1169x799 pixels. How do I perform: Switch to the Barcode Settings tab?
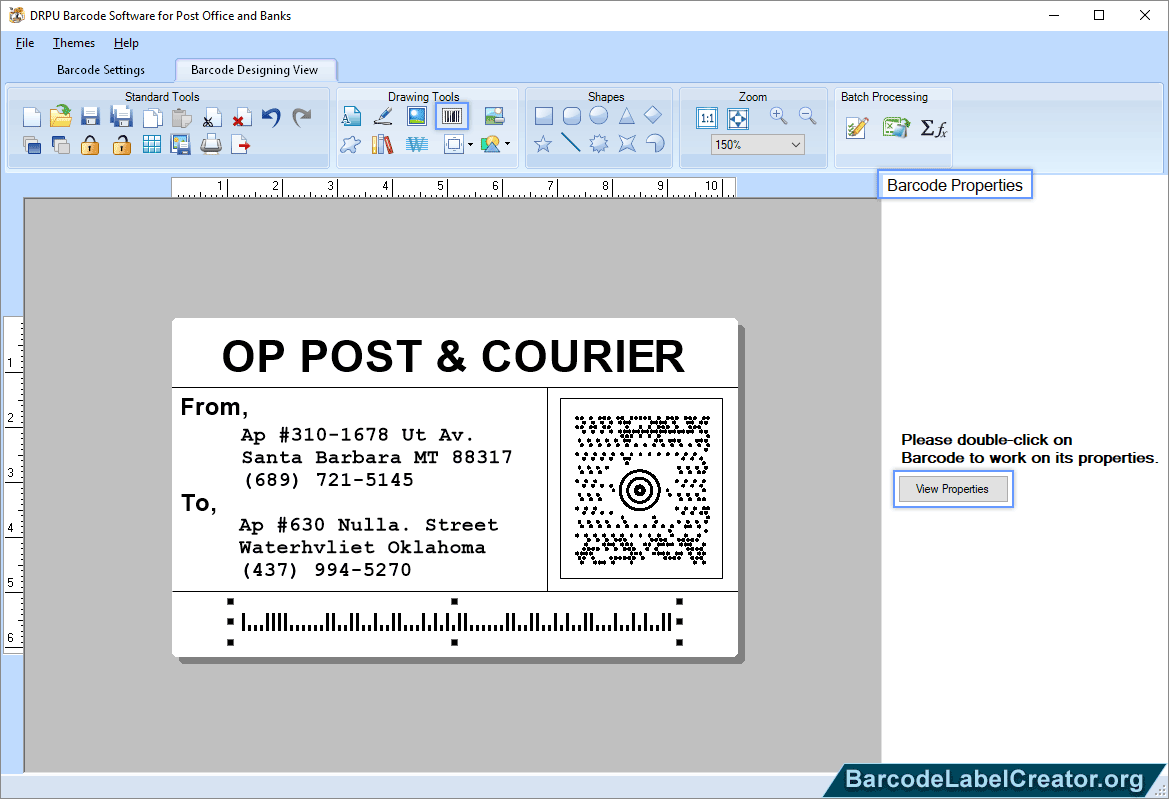click(x=101, y=70)
